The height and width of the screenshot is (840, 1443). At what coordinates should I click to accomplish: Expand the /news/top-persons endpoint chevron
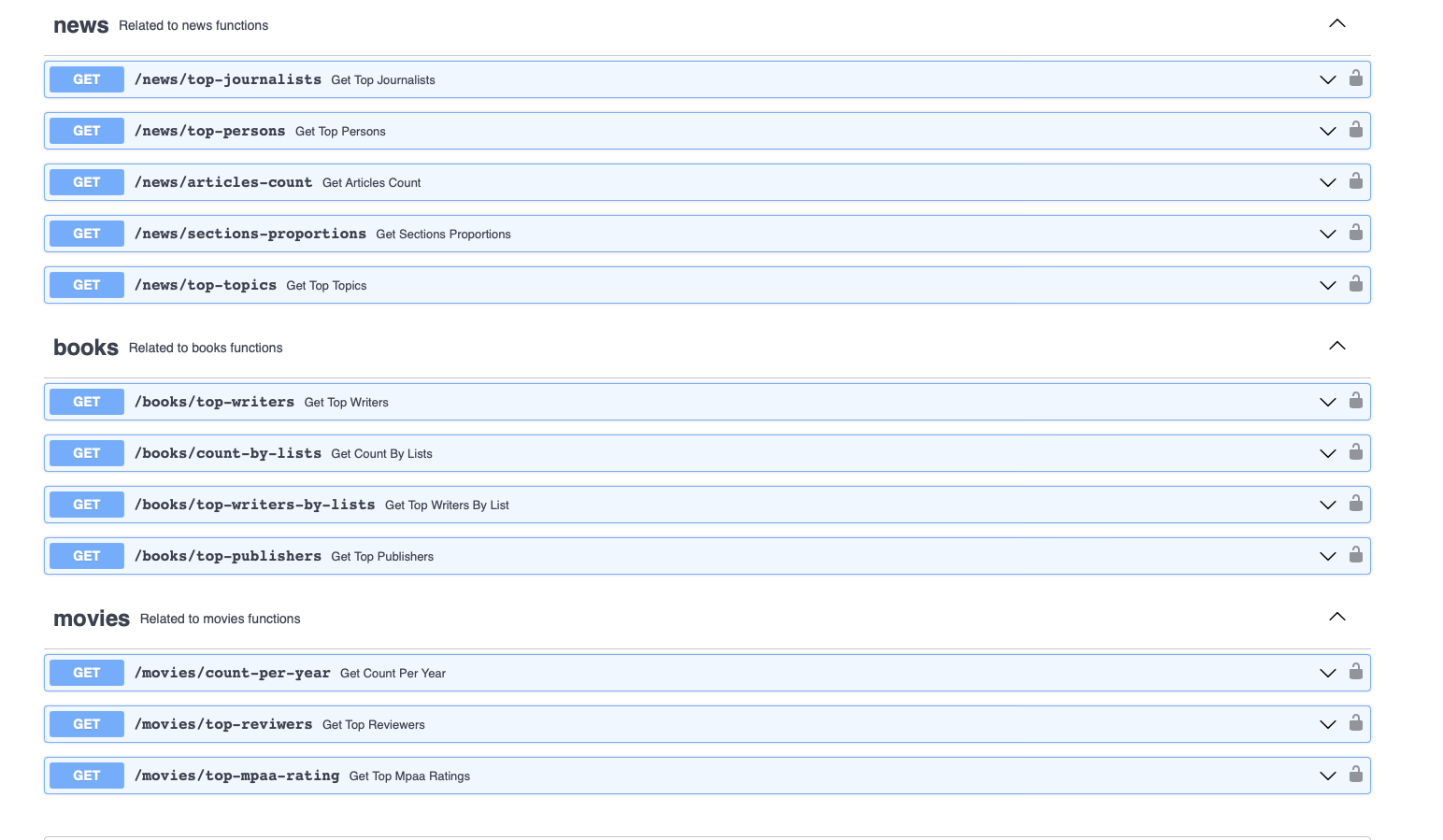pyautogui.click(x=1327, y=131)
